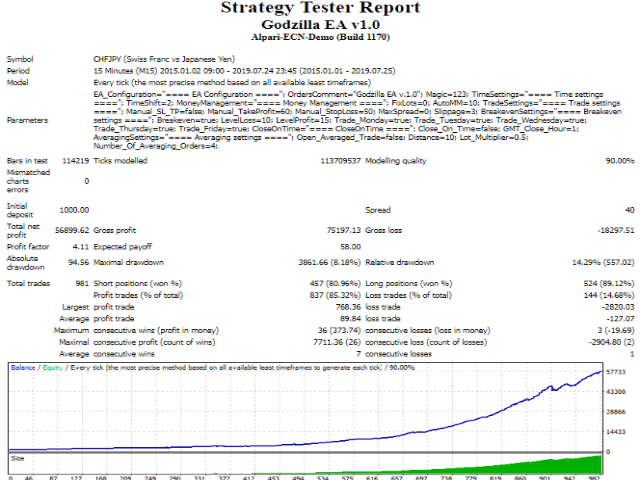Click the 57733 axis label on chart
The image size is (640, 480).
pos(616,372)
